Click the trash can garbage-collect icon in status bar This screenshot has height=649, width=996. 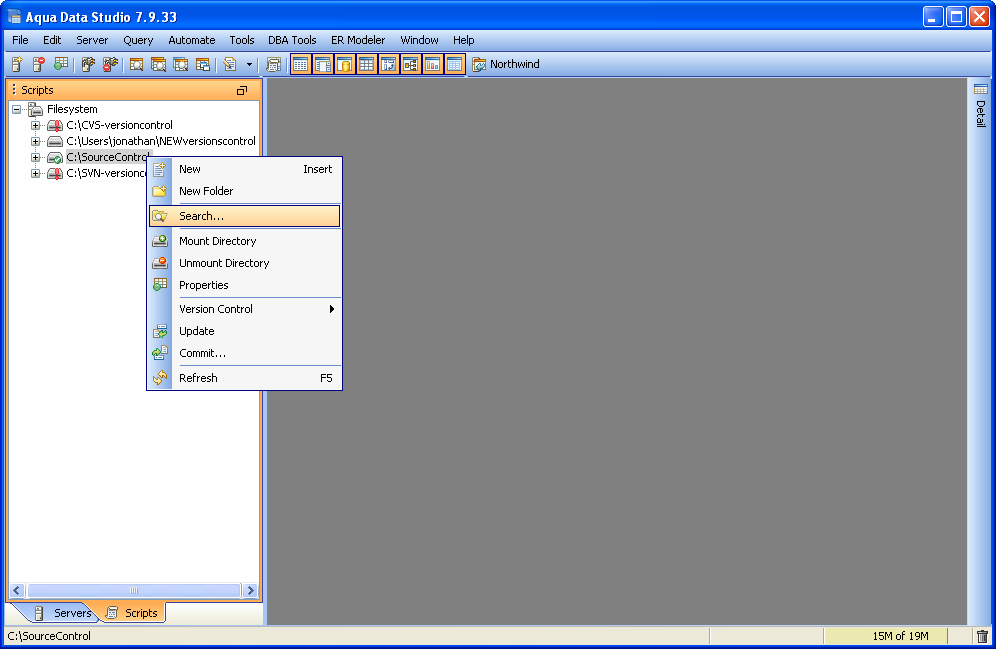(x=982, y=636)
